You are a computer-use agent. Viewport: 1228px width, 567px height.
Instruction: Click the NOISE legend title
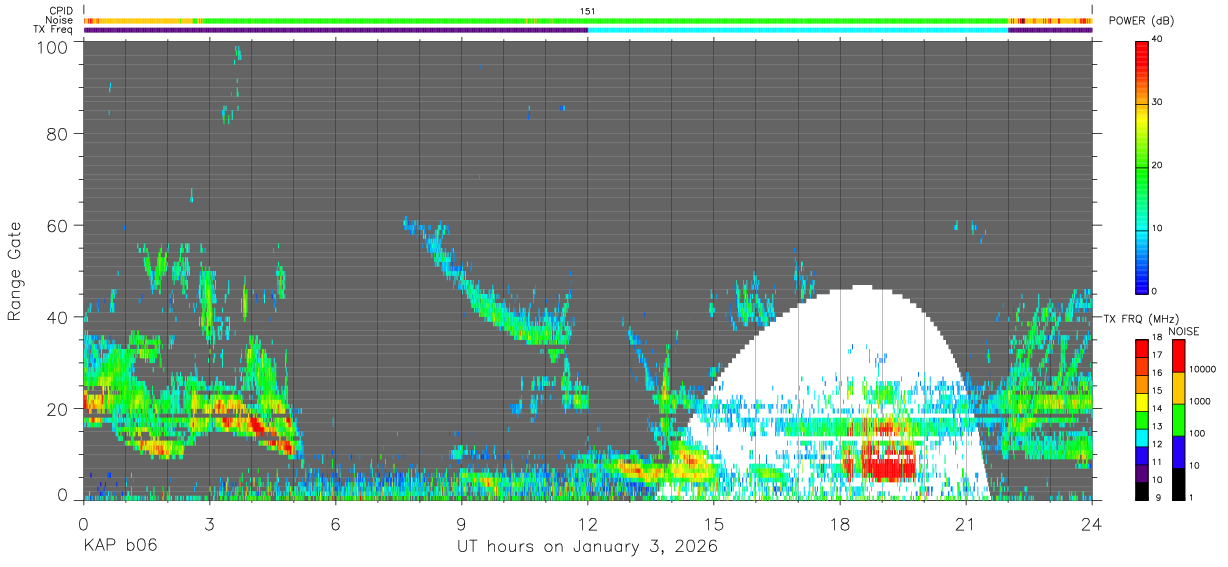[1184, 331]
